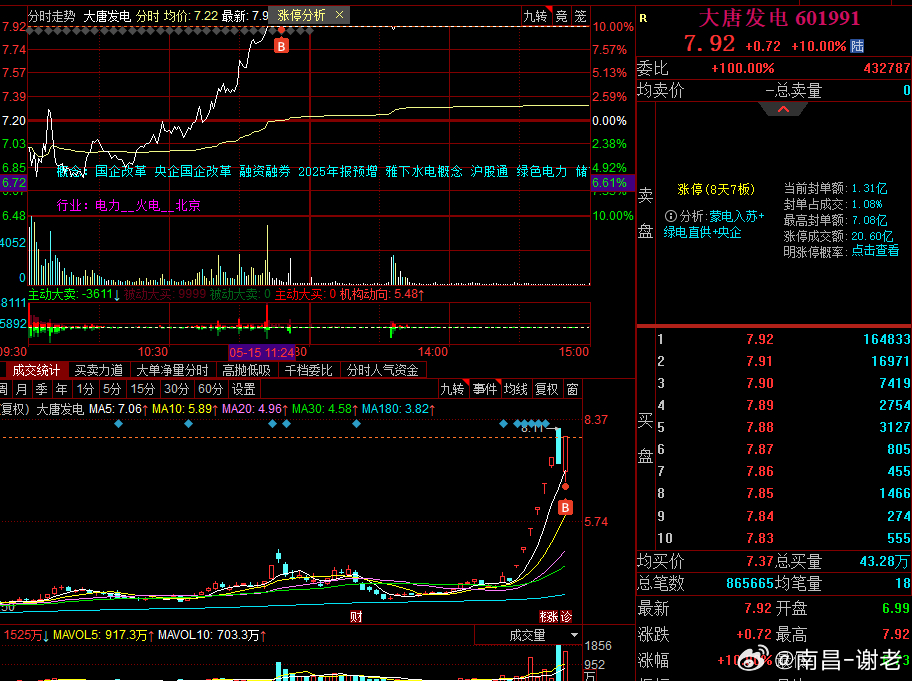
Task: Click the 05-15 11:24 time cursor label
Action: 261,352
